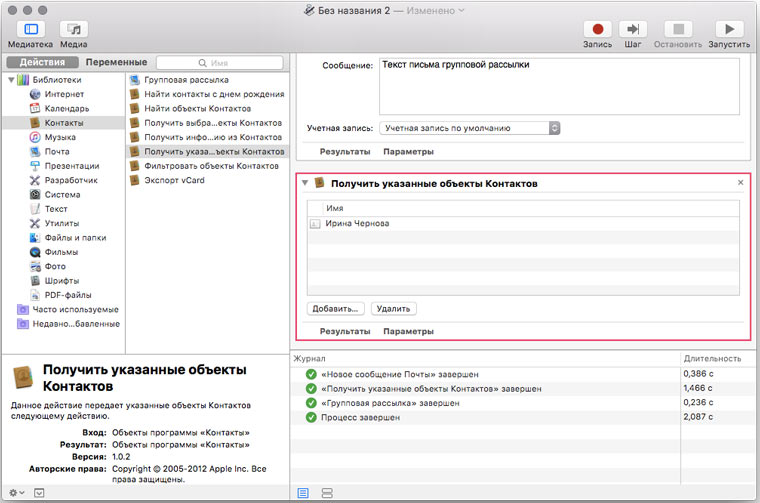Select Фильтровать объекты Контактов action

211,166
